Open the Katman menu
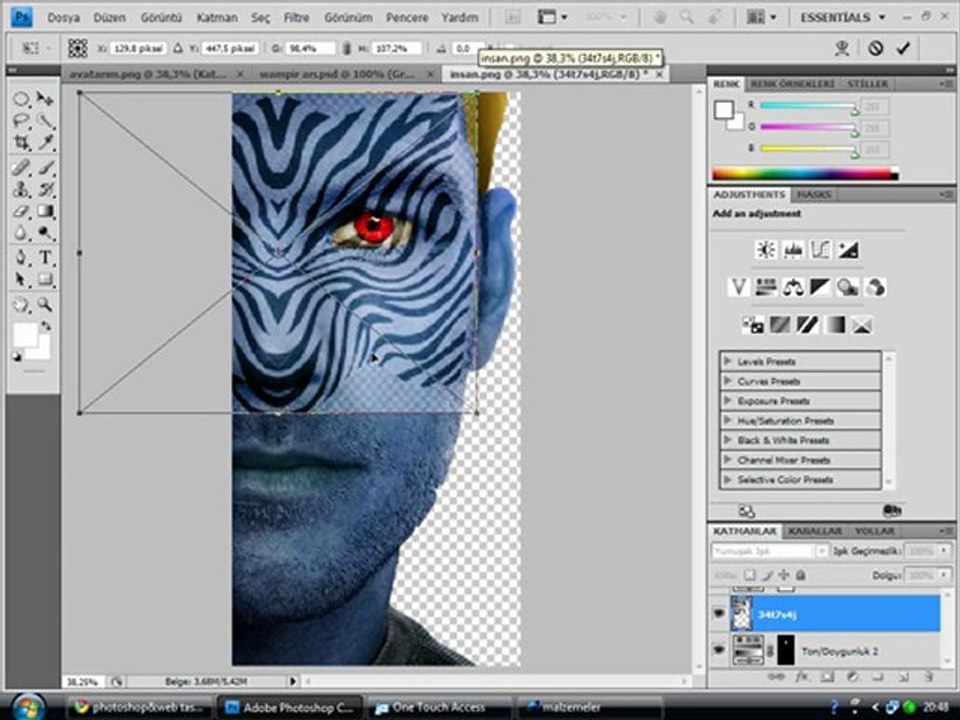This screenshot has height=720, width=960. coord(217,18)
